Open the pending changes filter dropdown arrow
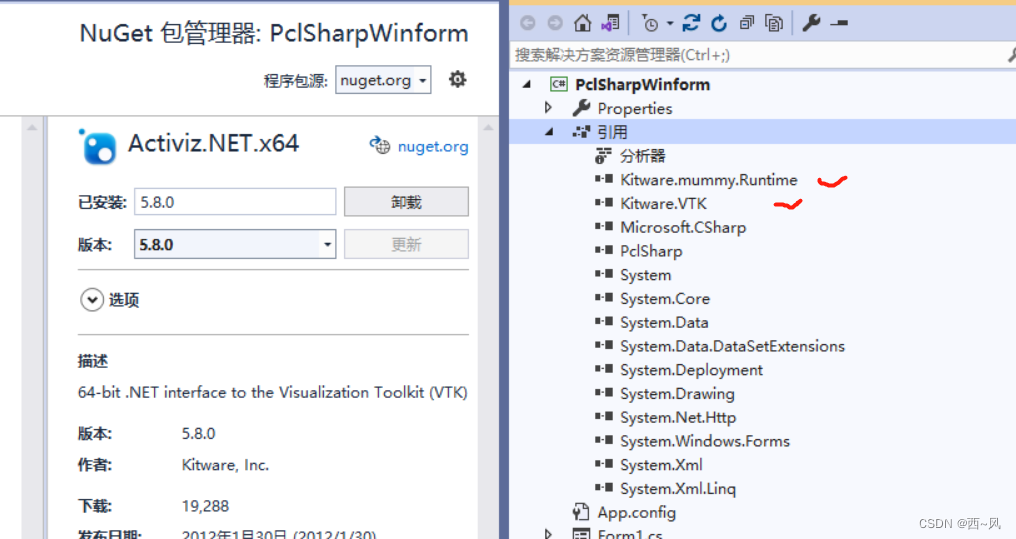The width and height of the screenshot is (1016, 539). tap(670, 23)
